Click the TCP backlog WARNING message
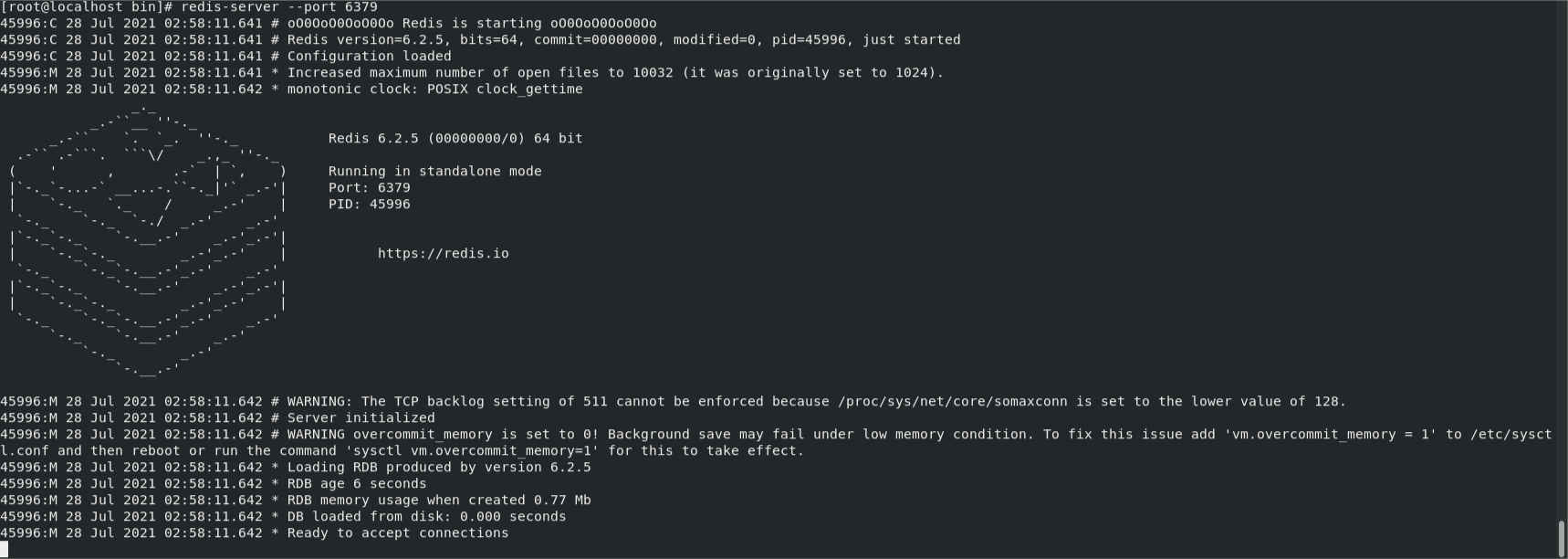Image resolution: width=1568 pixels, height=559 pixels. [674, 401]
